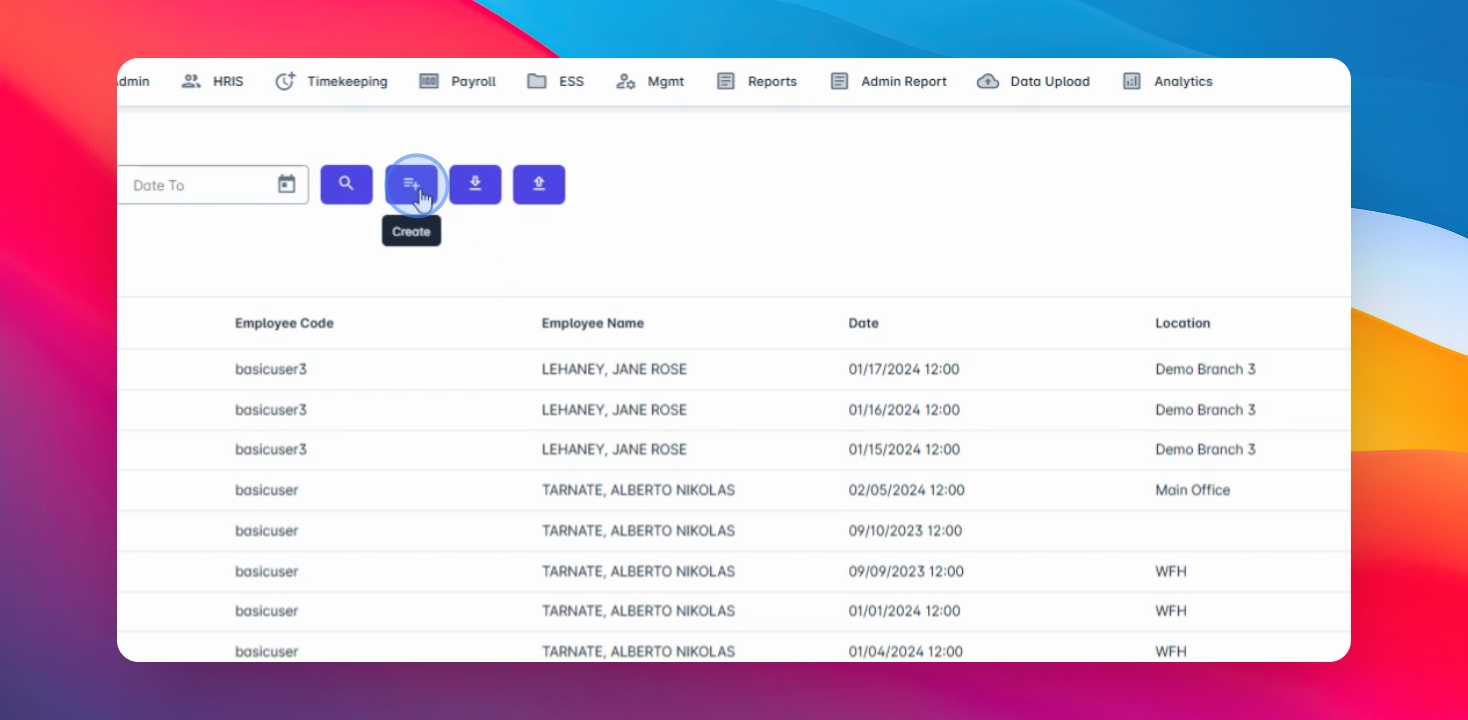Click TARNATE, ALBERTO NIKOLAS in the 09/09/2023 row
This screenshot has height=720, width=1468.
pos(638,572)
